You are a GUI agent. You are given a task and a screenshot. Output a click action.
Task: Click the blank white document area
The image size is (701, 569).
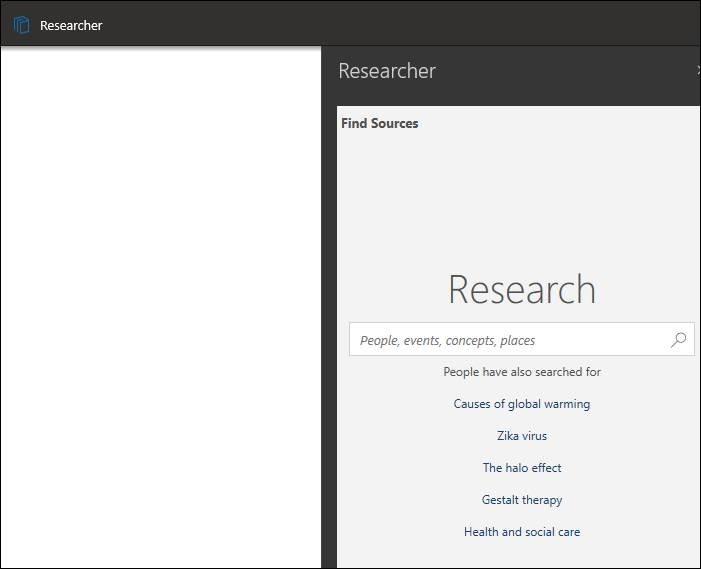click(x=160, y=300)
